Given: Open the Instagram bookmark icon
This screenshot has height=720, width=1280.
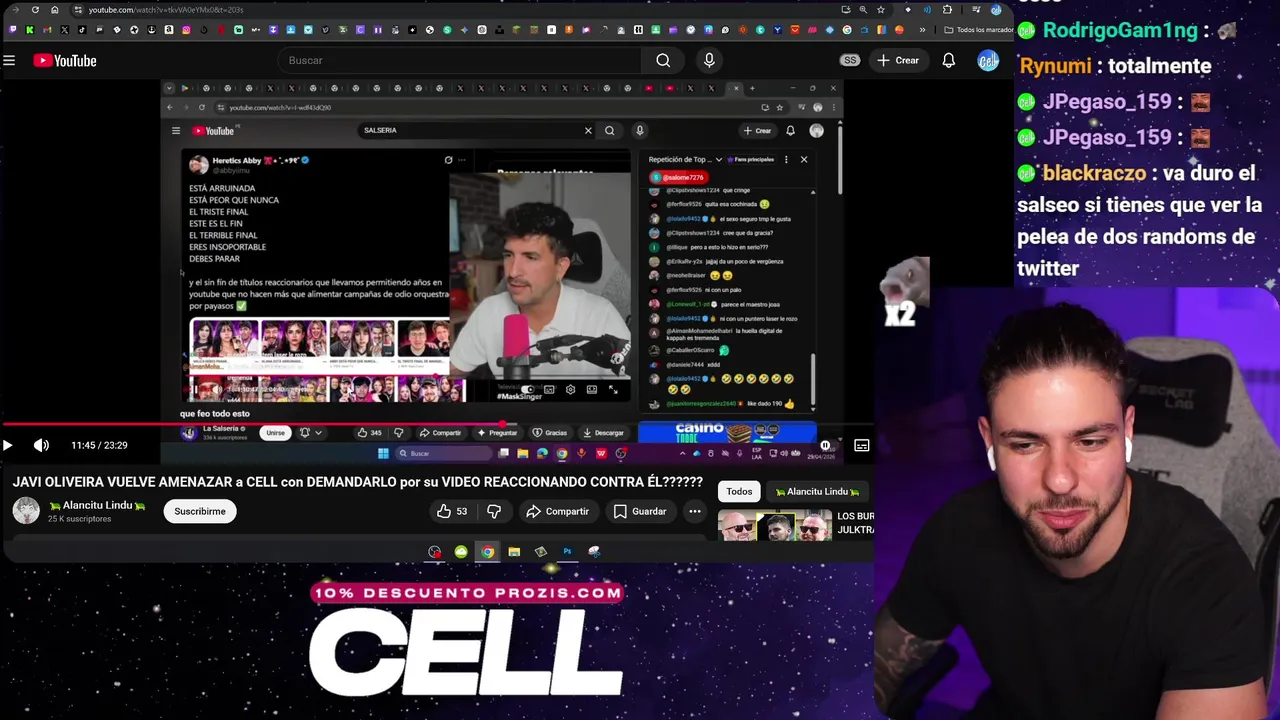Looking at the screenshot, I should click(x=186, y=30).
